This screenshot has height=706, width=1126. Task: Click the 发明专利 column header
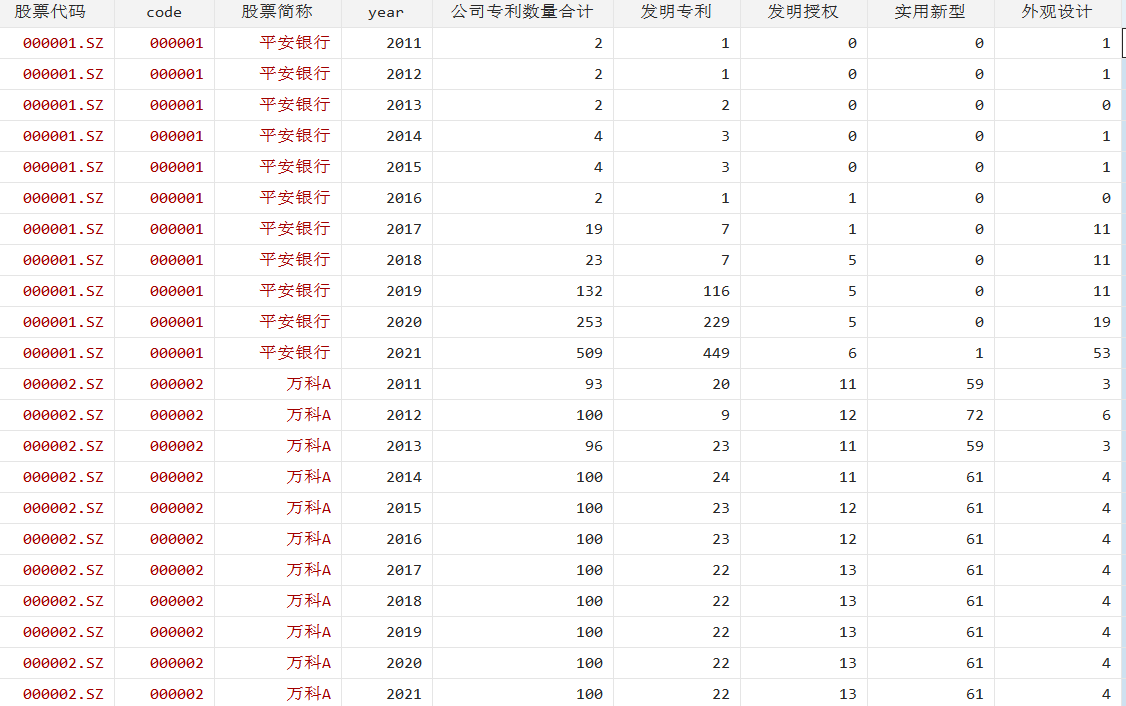676,12
